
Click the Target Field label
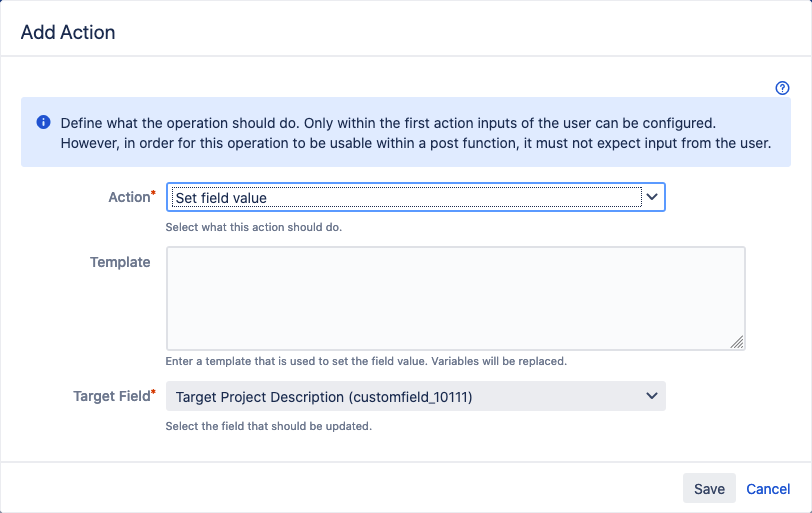pyautogui.click(x=111, y=396)
